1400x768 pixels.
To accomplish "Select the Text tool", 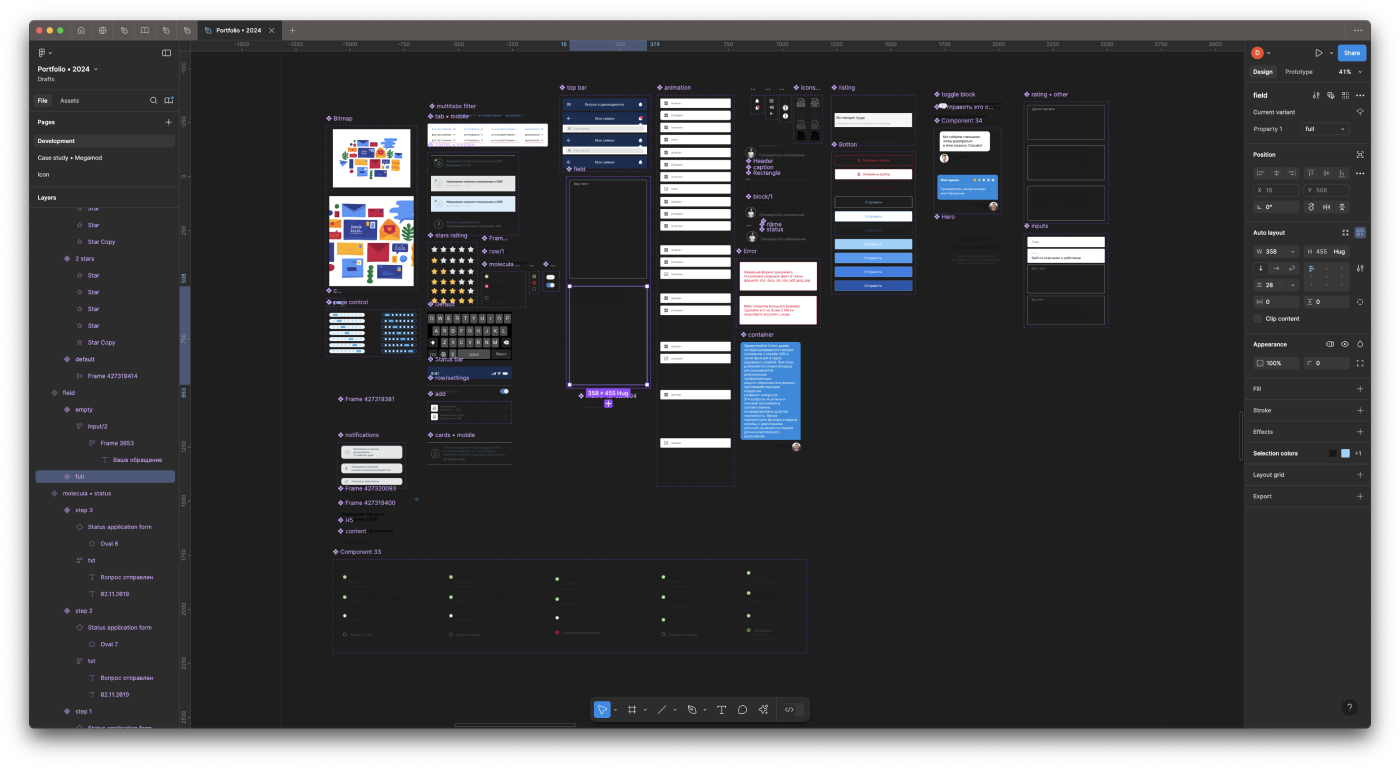I will click(721, 709).
